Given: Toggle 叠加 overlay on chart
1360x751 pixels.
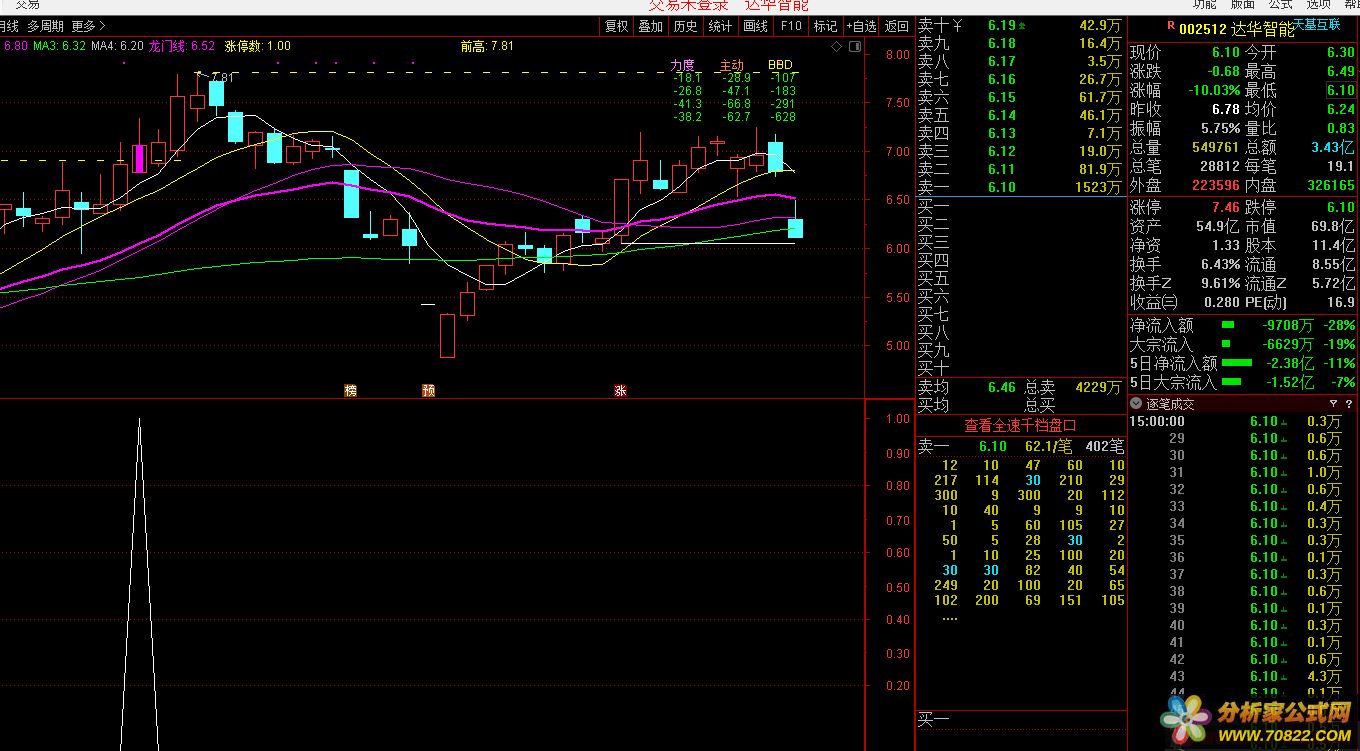Looking at the screenshot, I should click(x=651, y=26).
